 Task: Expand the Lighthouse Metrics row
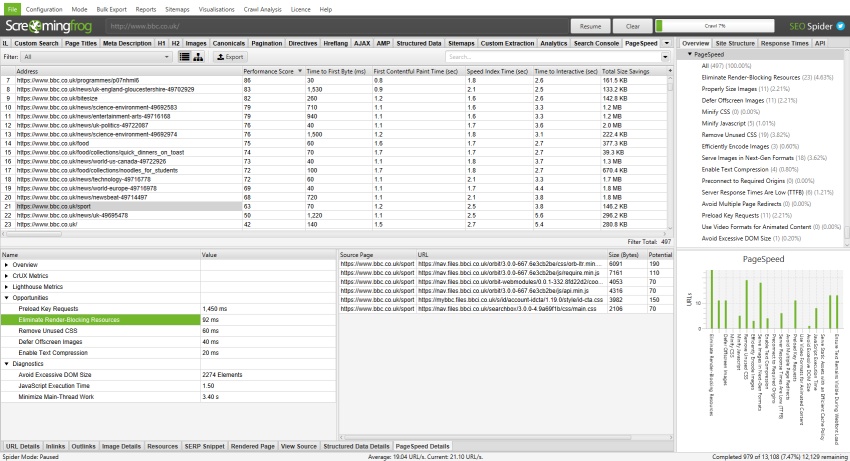pos(8,287)
